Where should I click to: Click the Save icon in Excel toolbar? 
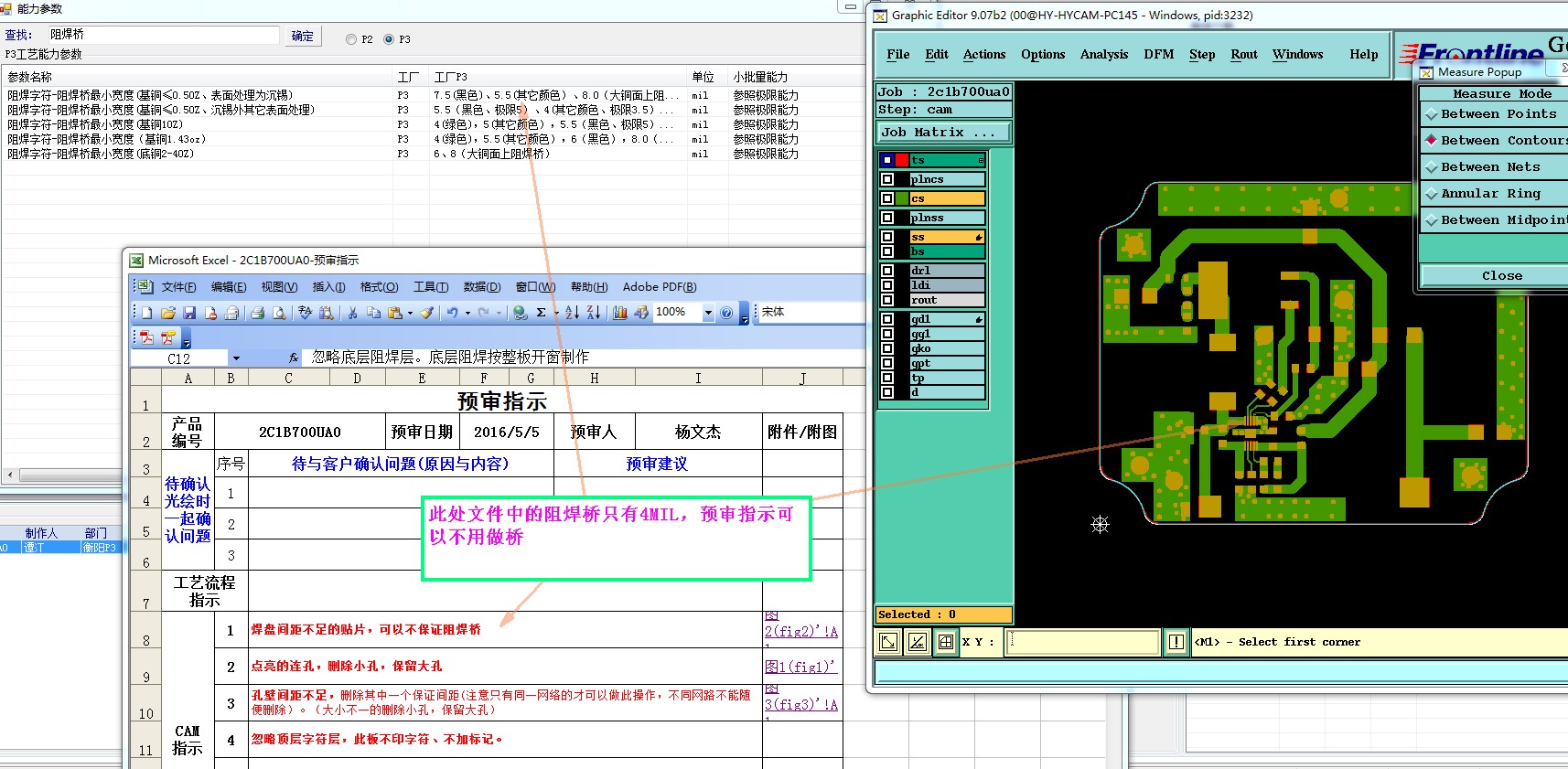(x=189, y=313)
